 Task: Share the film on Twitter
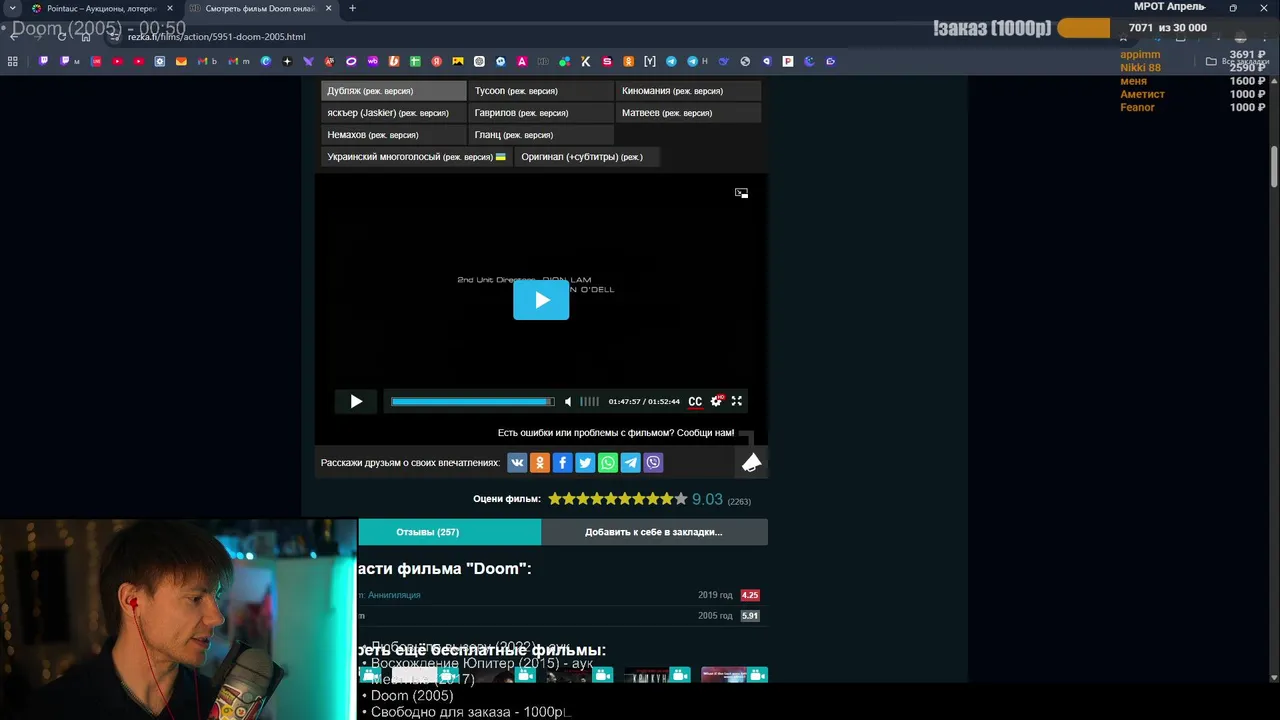click(x=585, y=462)
